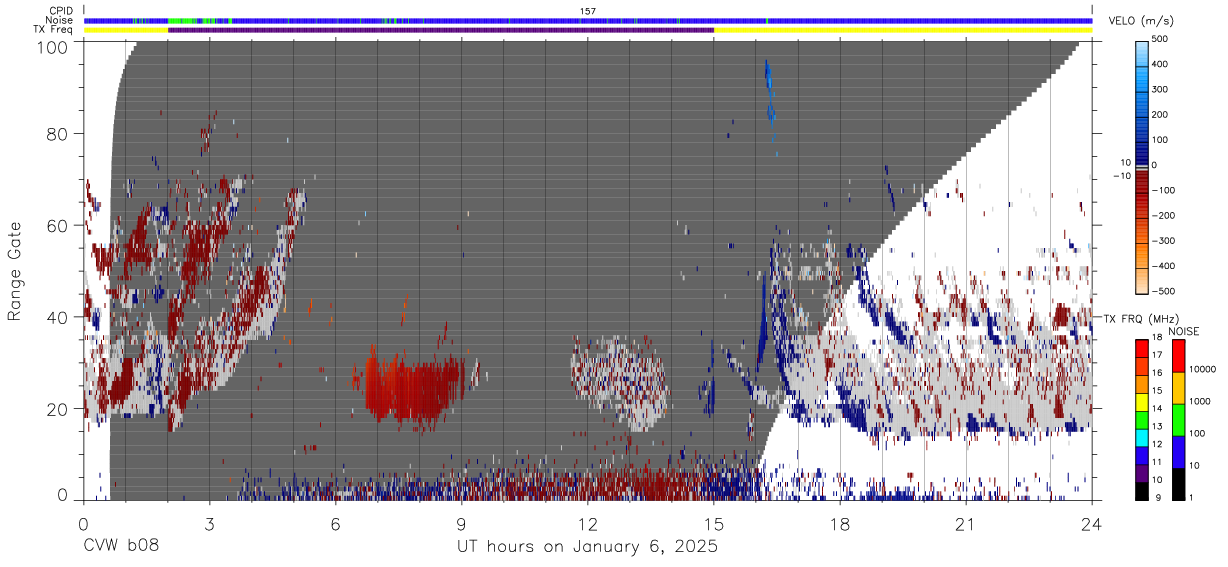
Task: Click the 18 MHz frequency scale label
Action: (x=1158, y=341)
